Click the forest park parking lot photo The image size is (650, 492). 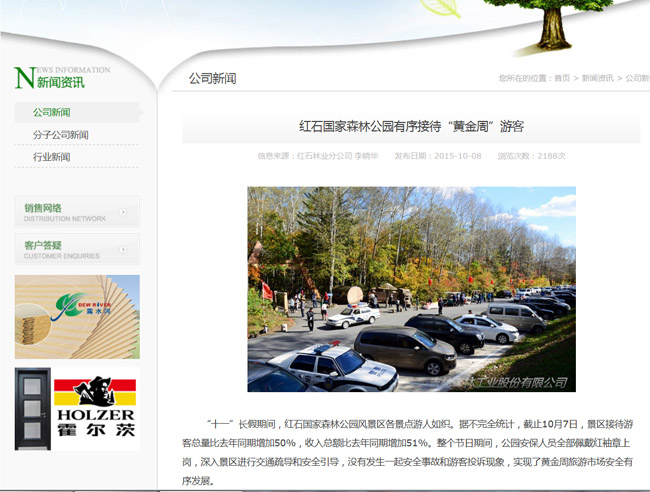pos(411,289)
